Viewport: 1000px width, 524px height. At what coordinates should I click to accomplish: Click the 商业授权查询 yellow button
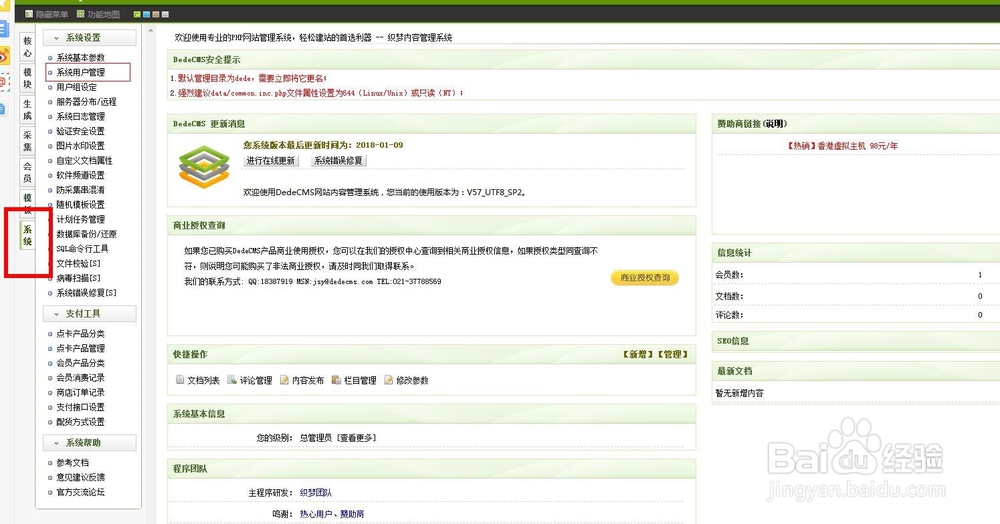click(x=645, y=278)
